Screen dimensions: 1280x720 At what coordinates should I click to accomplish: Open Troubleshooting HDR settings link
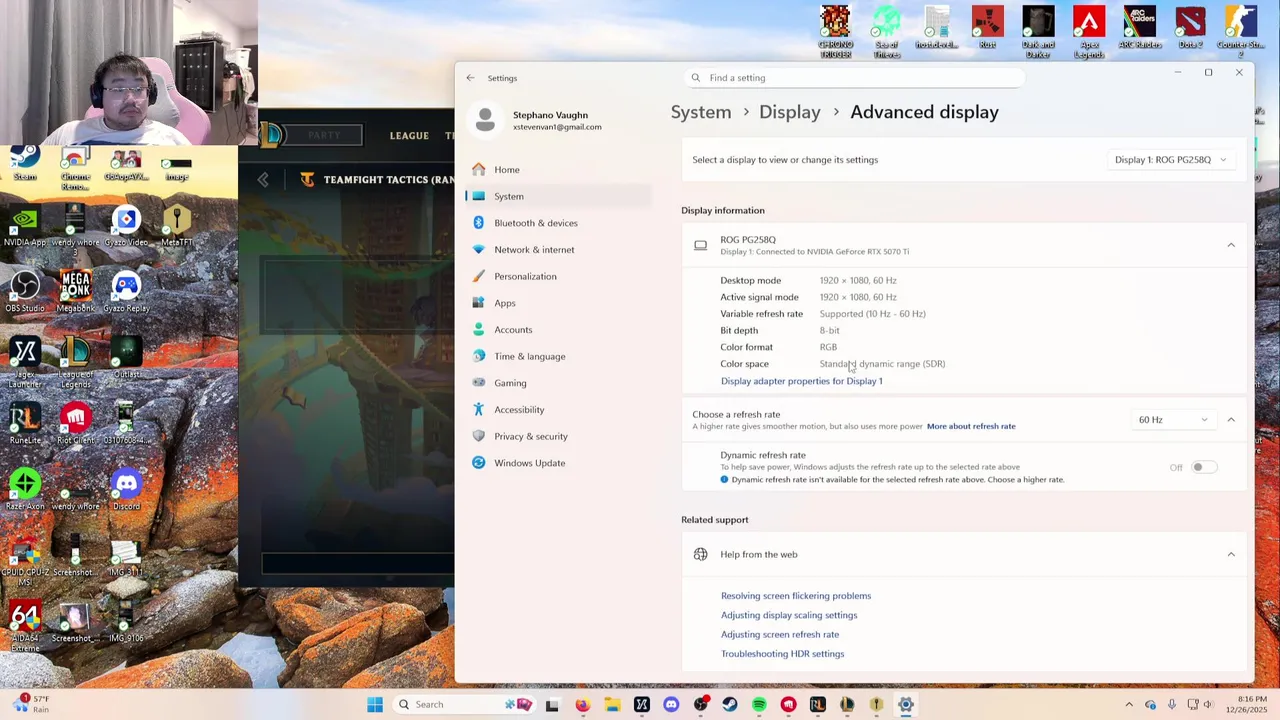click(x=783, y=654)
